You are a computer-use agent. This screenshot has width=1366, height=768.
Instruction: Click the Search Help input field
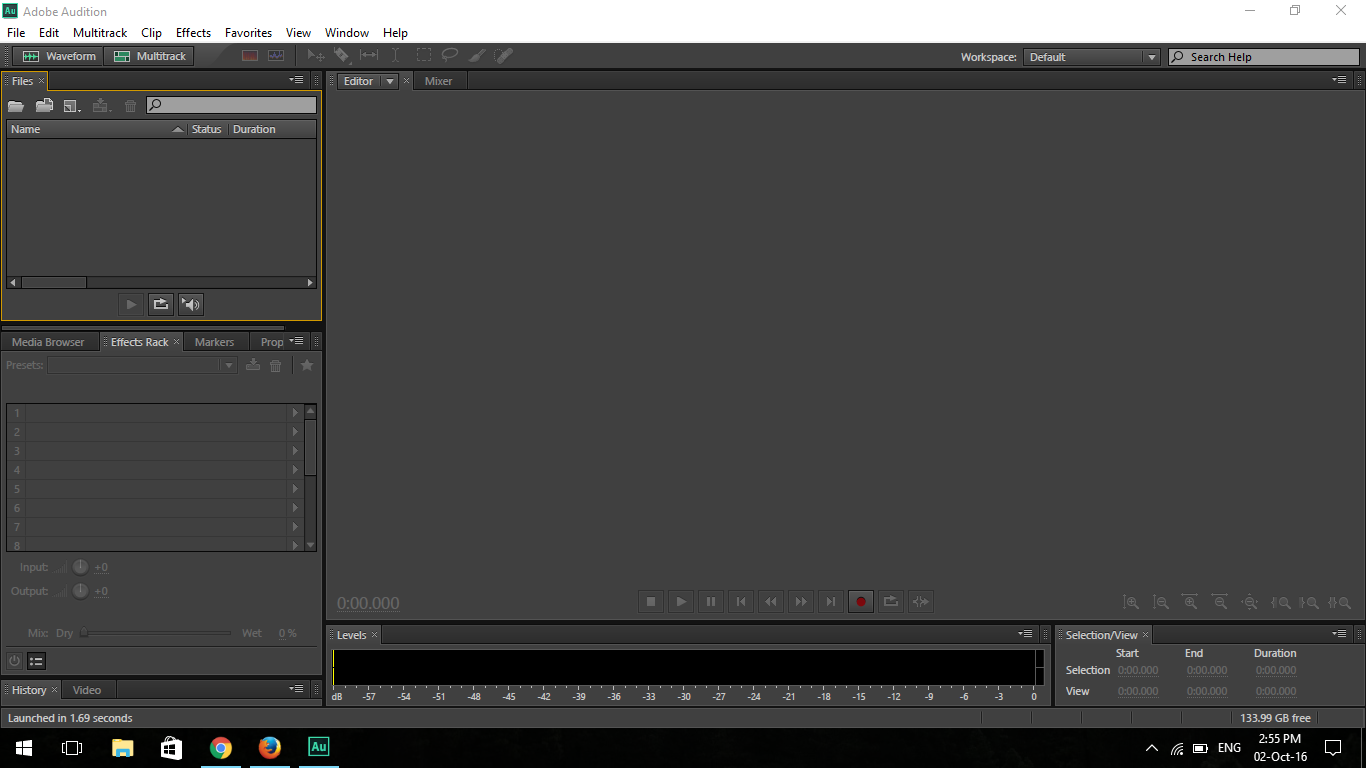click(x=1264, y=57)
